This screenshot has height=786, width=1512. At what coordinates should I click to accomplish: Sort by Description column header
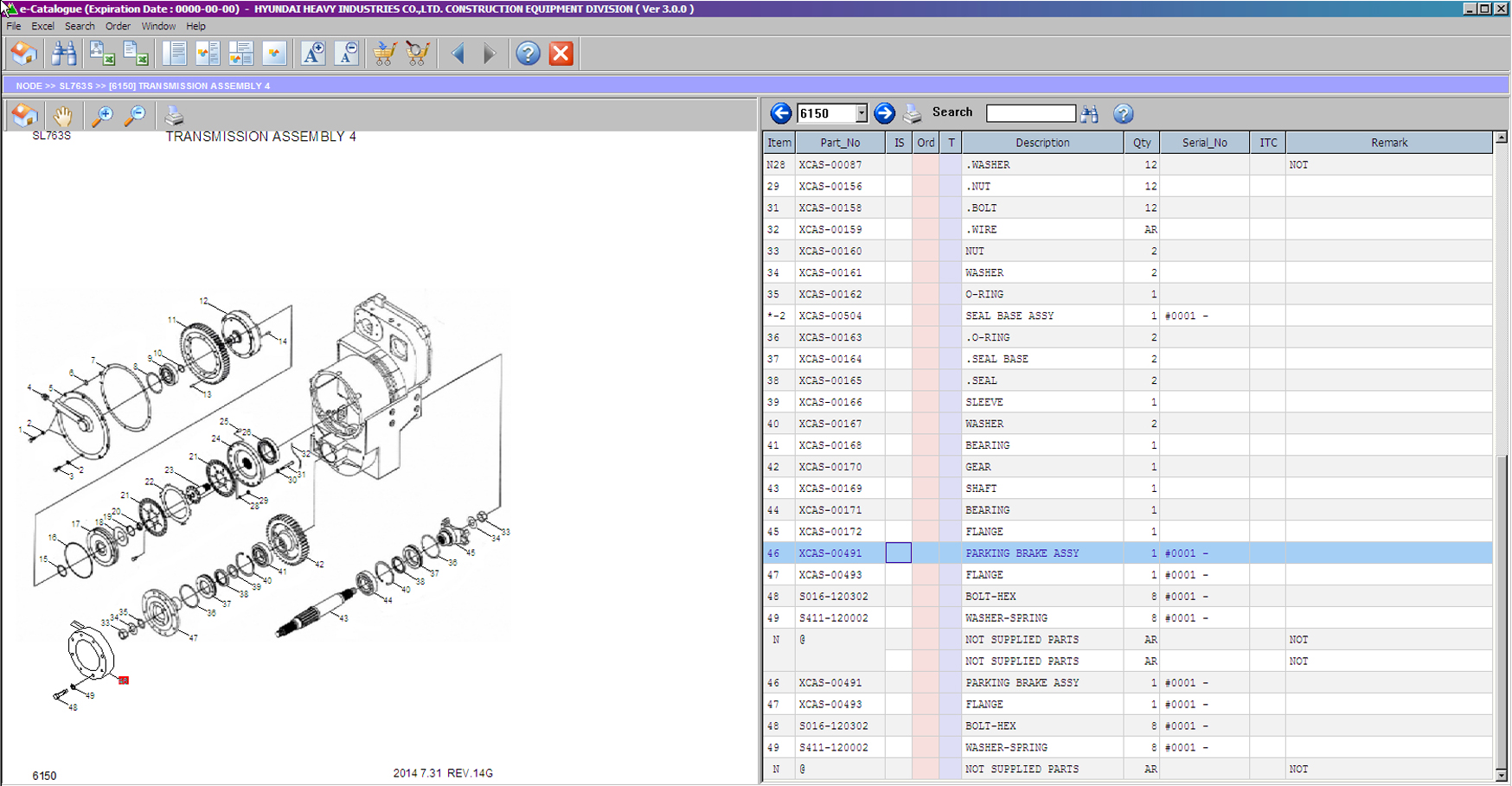[x=1041, y=143]
